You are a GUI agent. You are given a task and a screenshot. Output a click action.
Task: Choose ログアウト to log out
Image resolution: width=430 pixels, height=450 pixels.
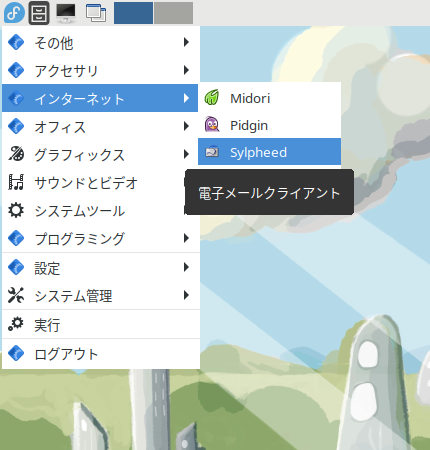click(100, 353)
